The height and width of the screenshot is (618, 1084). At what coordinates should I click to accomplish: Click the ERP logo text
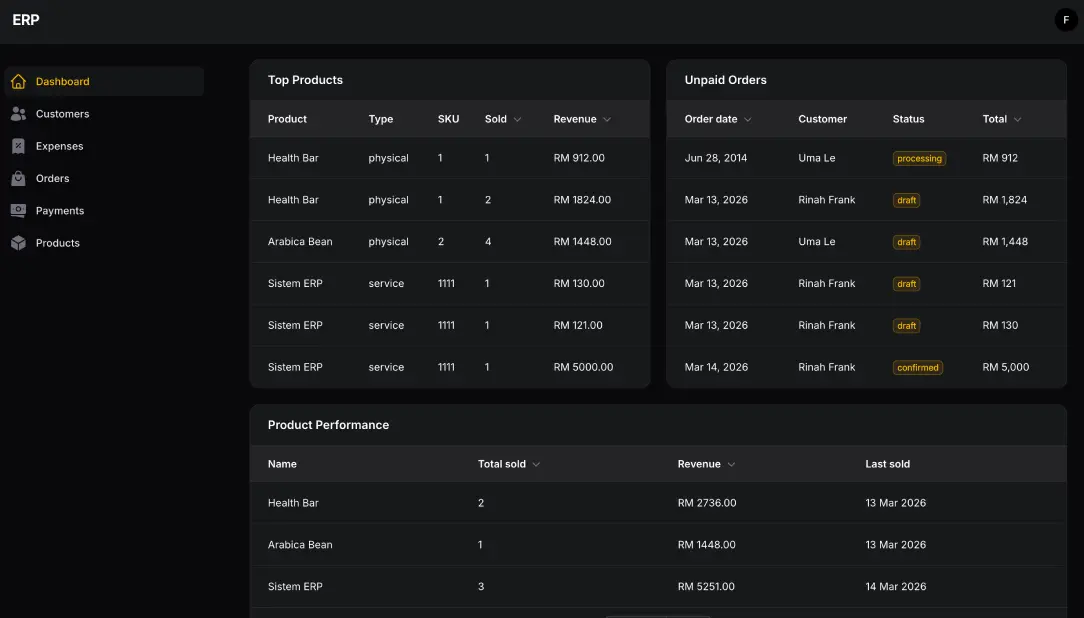(26, 20)
